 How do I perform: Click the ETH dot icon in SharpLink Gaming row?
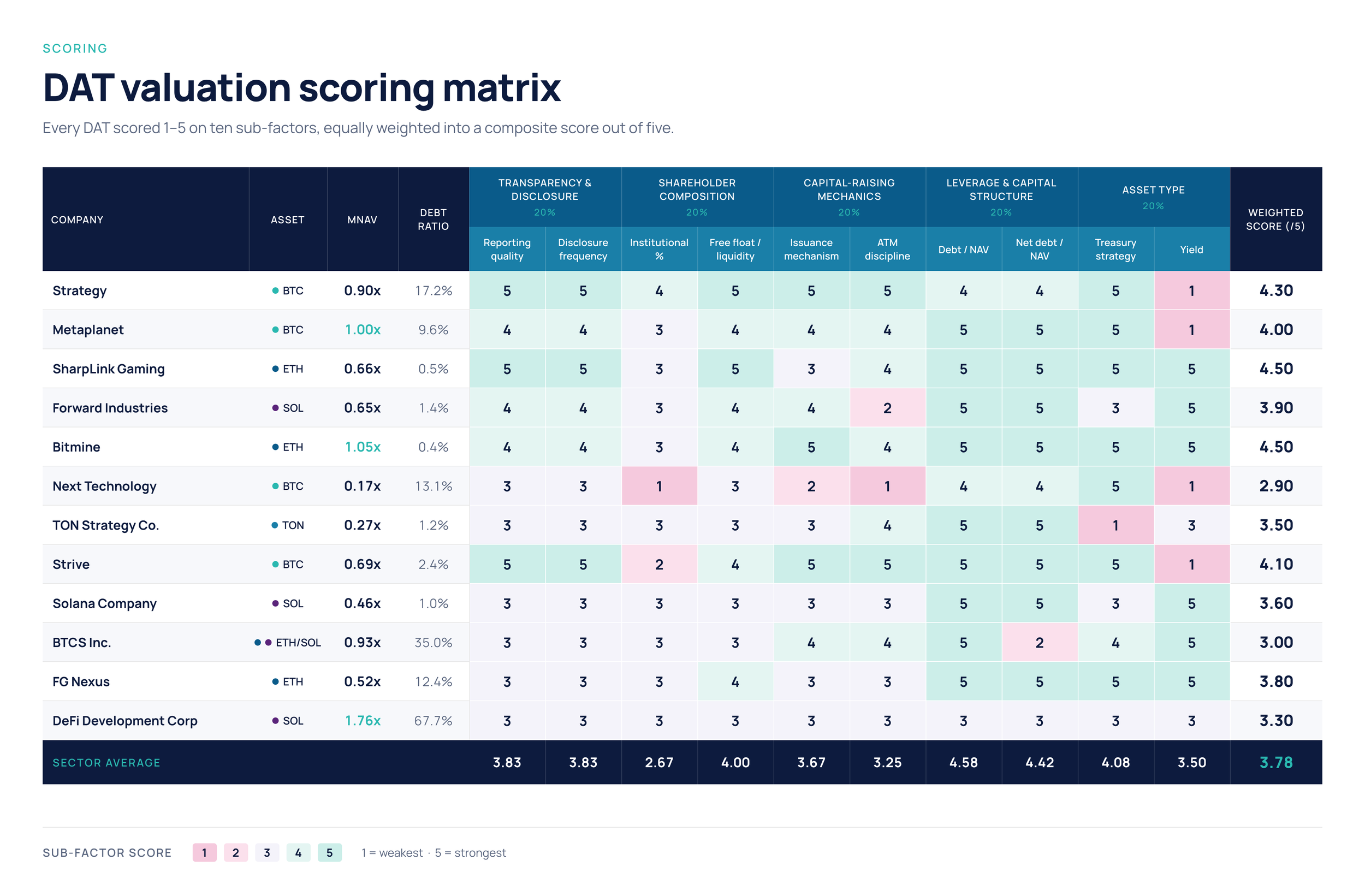click(275, 369)
